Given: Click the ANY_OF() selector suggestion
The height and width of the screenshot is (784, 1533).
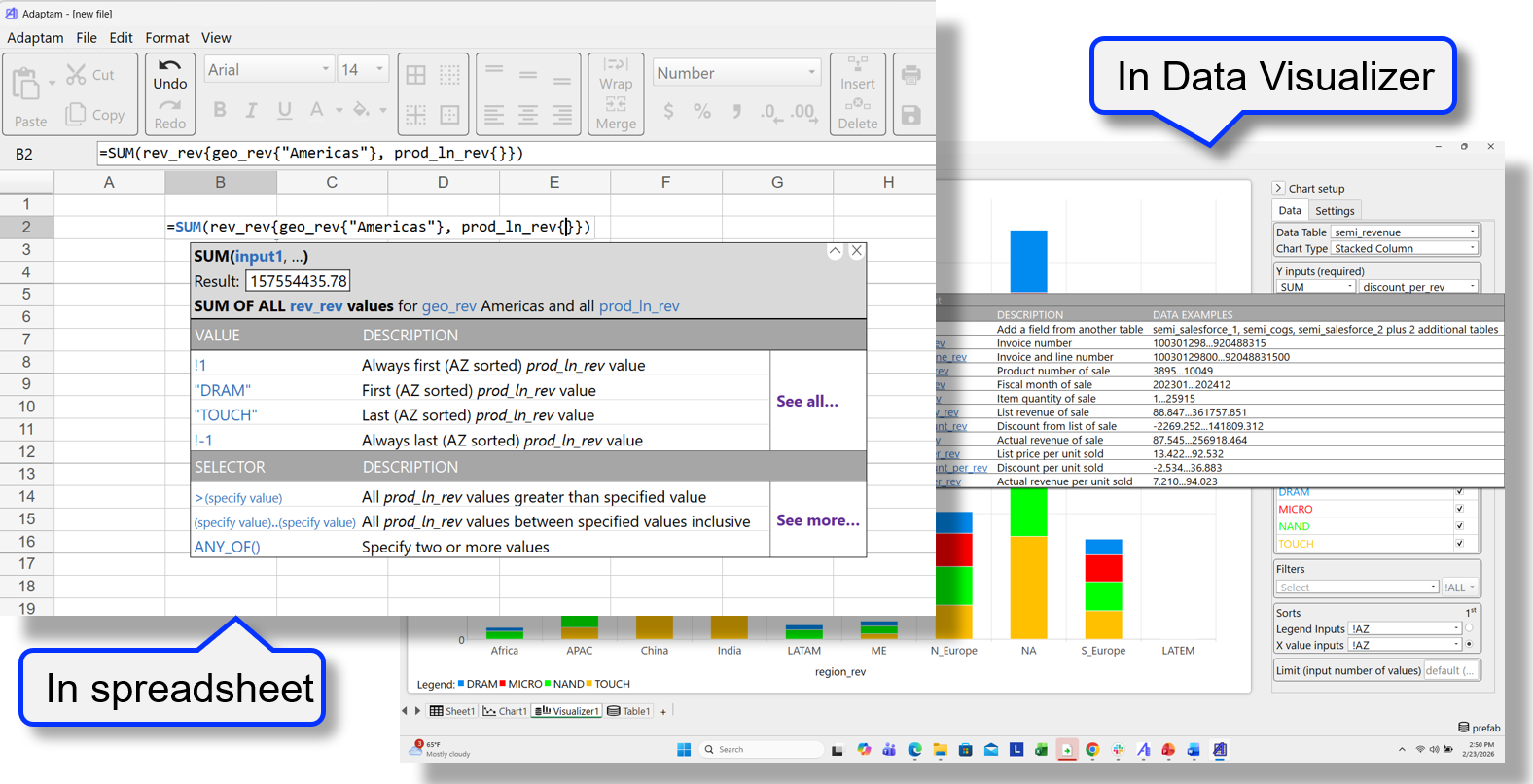Looking at the screenshot, I should coord(227,547).
